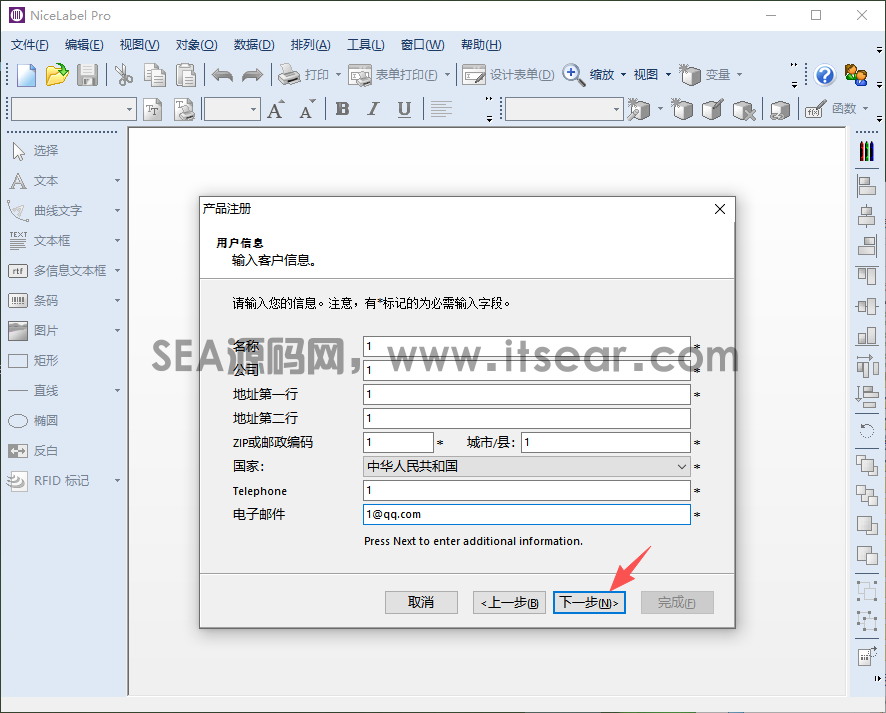The width and height of the screenshot is (886, 713).
Task: Cut selection with scissors icon
Action: (123, 75)
